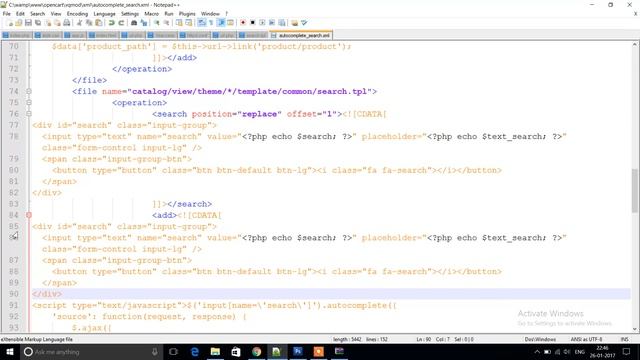Click the </file> tag on line 73

[90, 80]
